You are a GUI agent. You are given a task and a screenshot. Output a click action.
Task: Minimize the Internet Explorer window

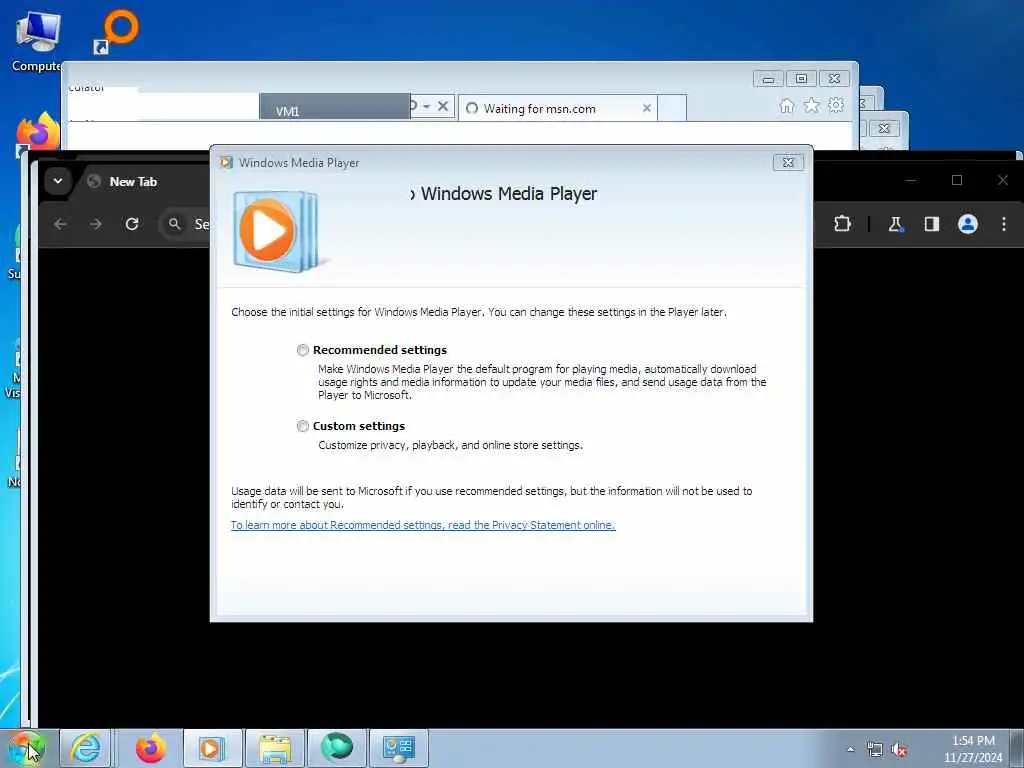[768, 79]
